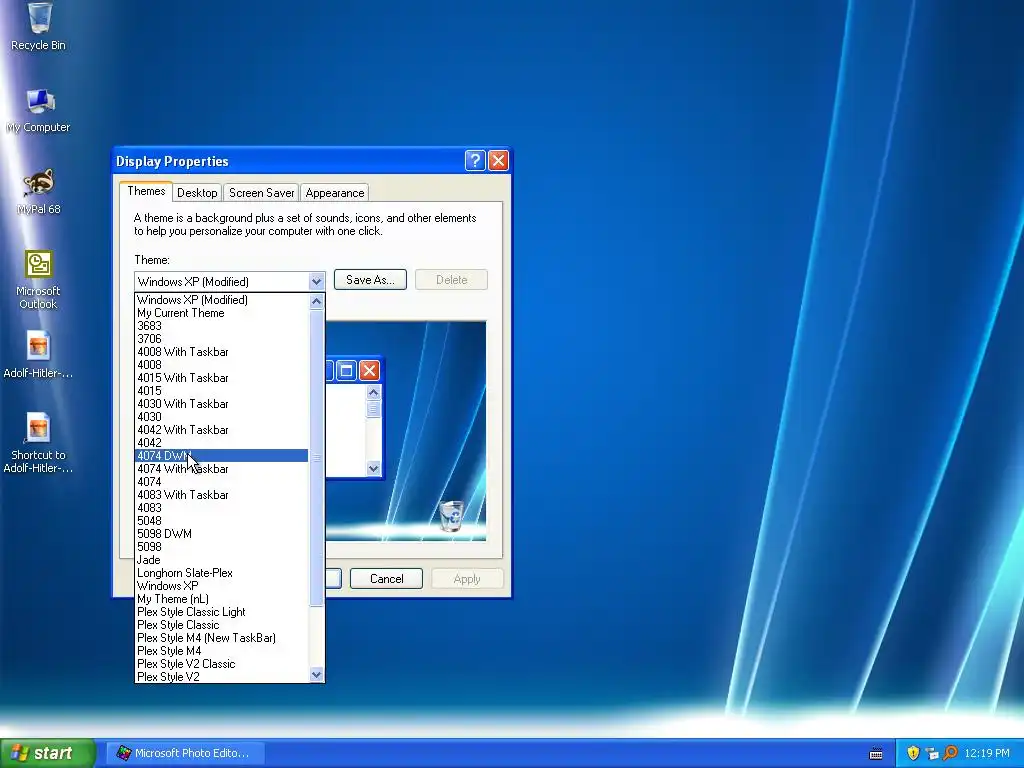Screen dimensions: 1024x768
Task: Choose the '5048' theme
Action: click(221, 521)
